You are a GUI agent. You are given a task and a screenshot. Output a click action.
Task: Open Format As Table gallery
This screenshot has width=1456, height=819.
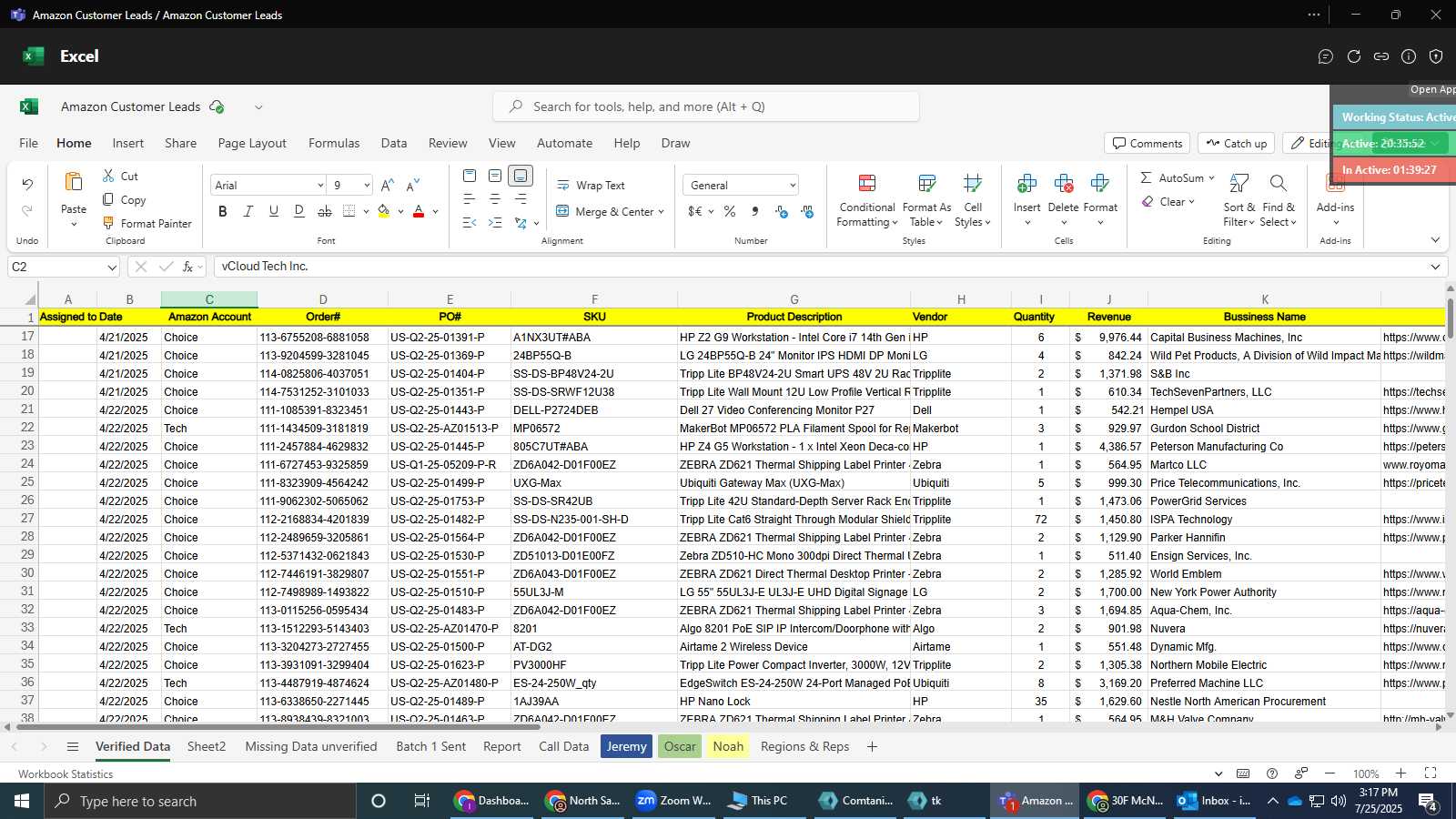926,200
